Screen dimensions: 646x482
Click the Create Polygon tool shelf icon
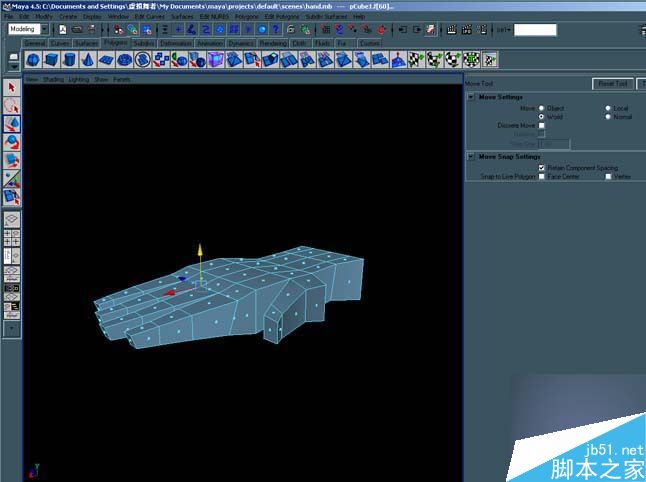click(x=143, y=60)
